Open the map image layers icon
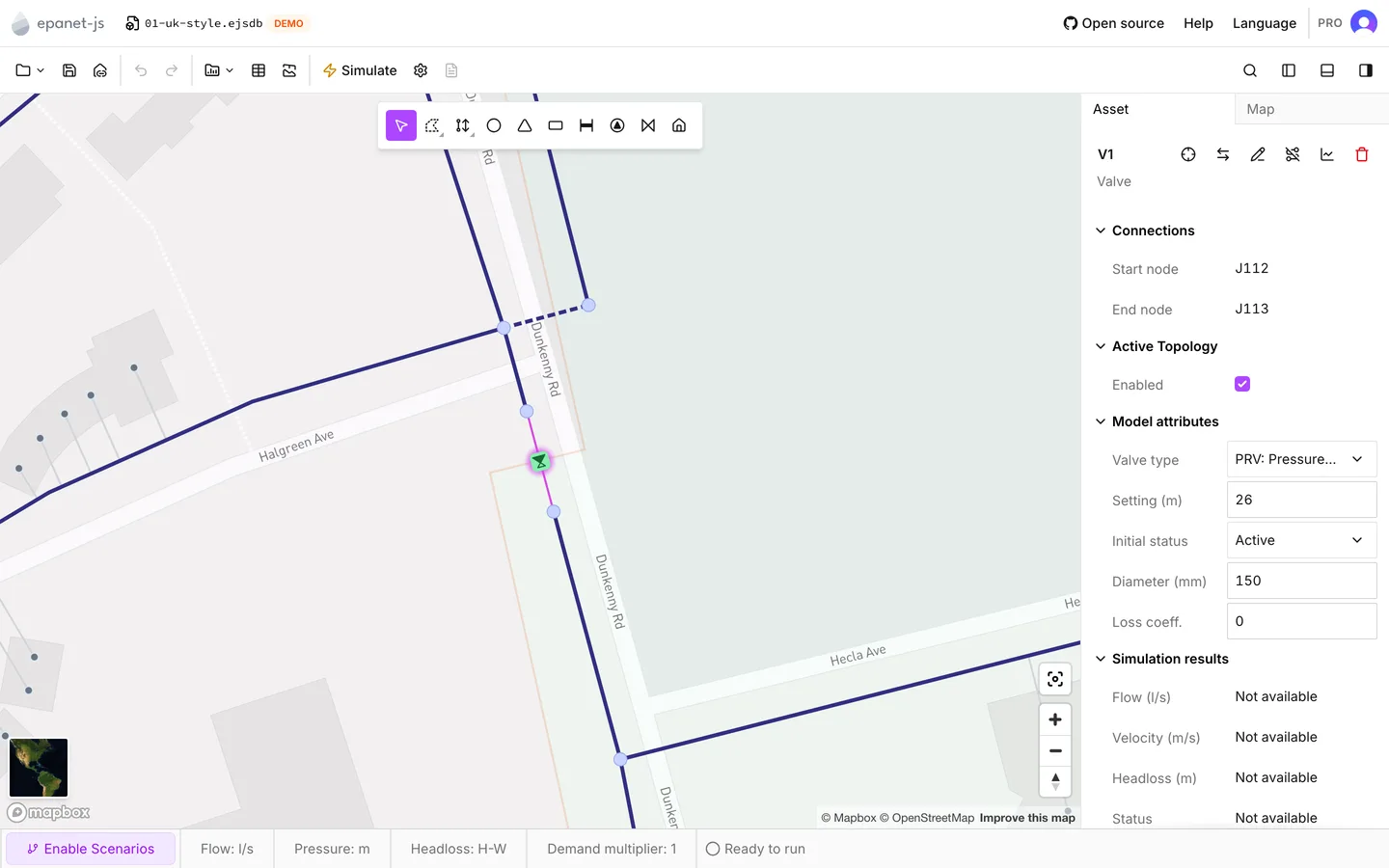 pyautogui.click(x=289, y=70)
